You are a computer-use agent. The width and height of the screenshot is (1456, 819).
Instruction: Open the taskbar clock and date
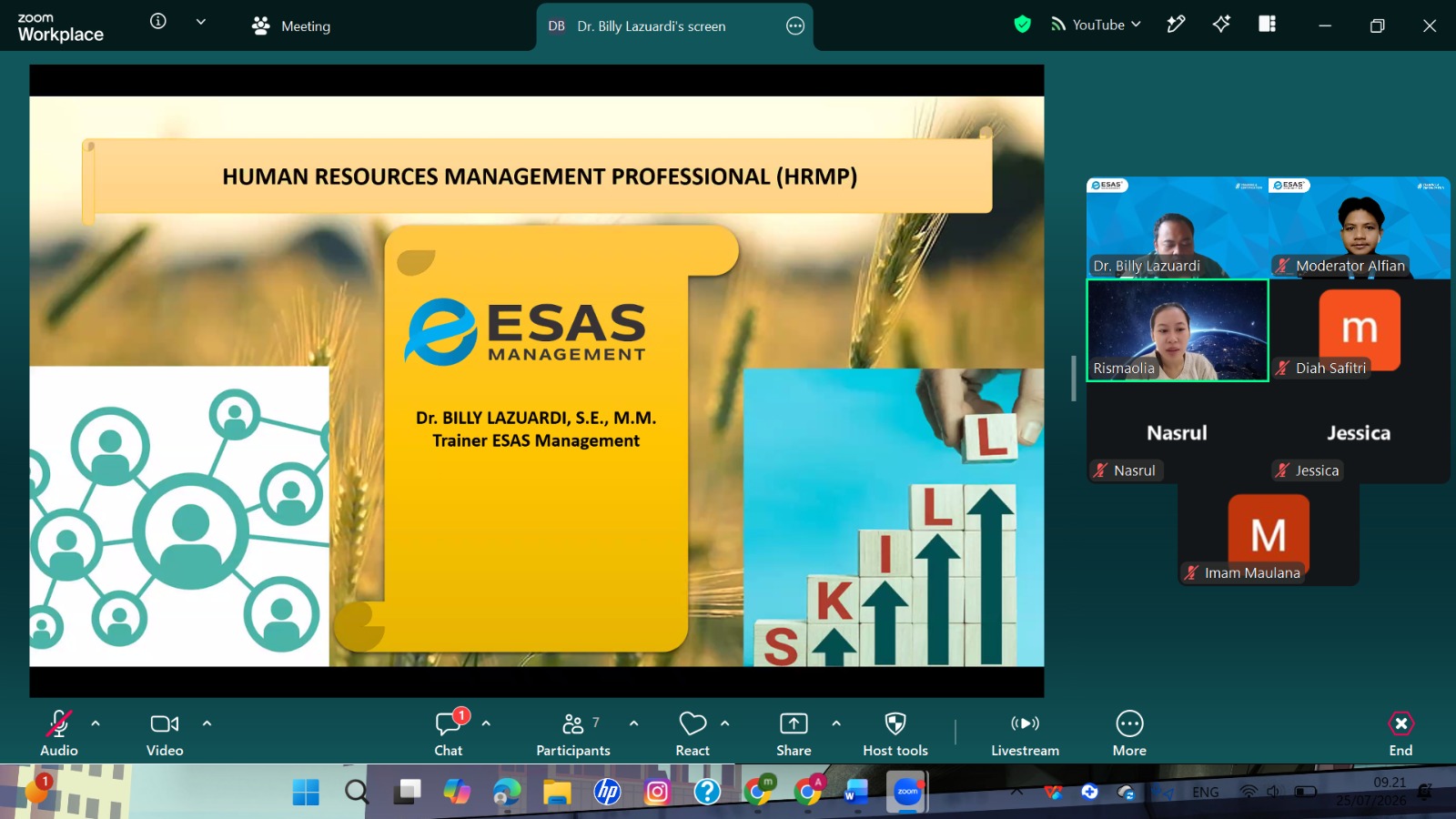point(1371,792)
